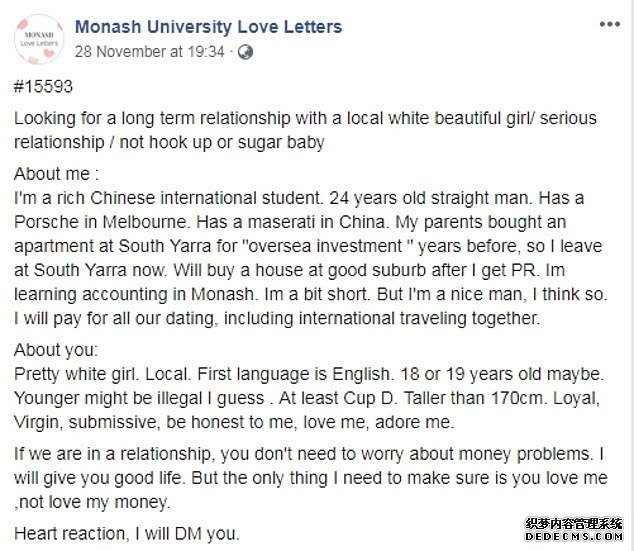This screenshot has width=634, height=551.
Task: Click the Chinese watermark logo text
Action: 574,524
